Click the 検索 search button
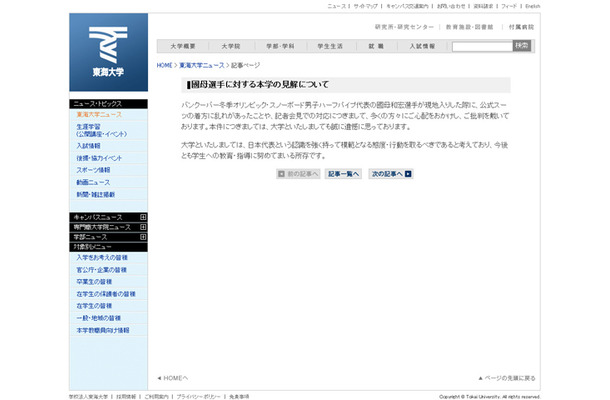The image size is (610, 400). point(522,46)
